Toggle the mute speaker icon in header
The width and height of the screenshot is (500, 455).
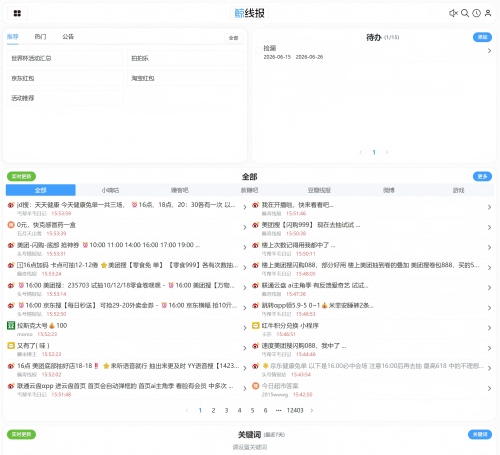(x=453, y=13)
